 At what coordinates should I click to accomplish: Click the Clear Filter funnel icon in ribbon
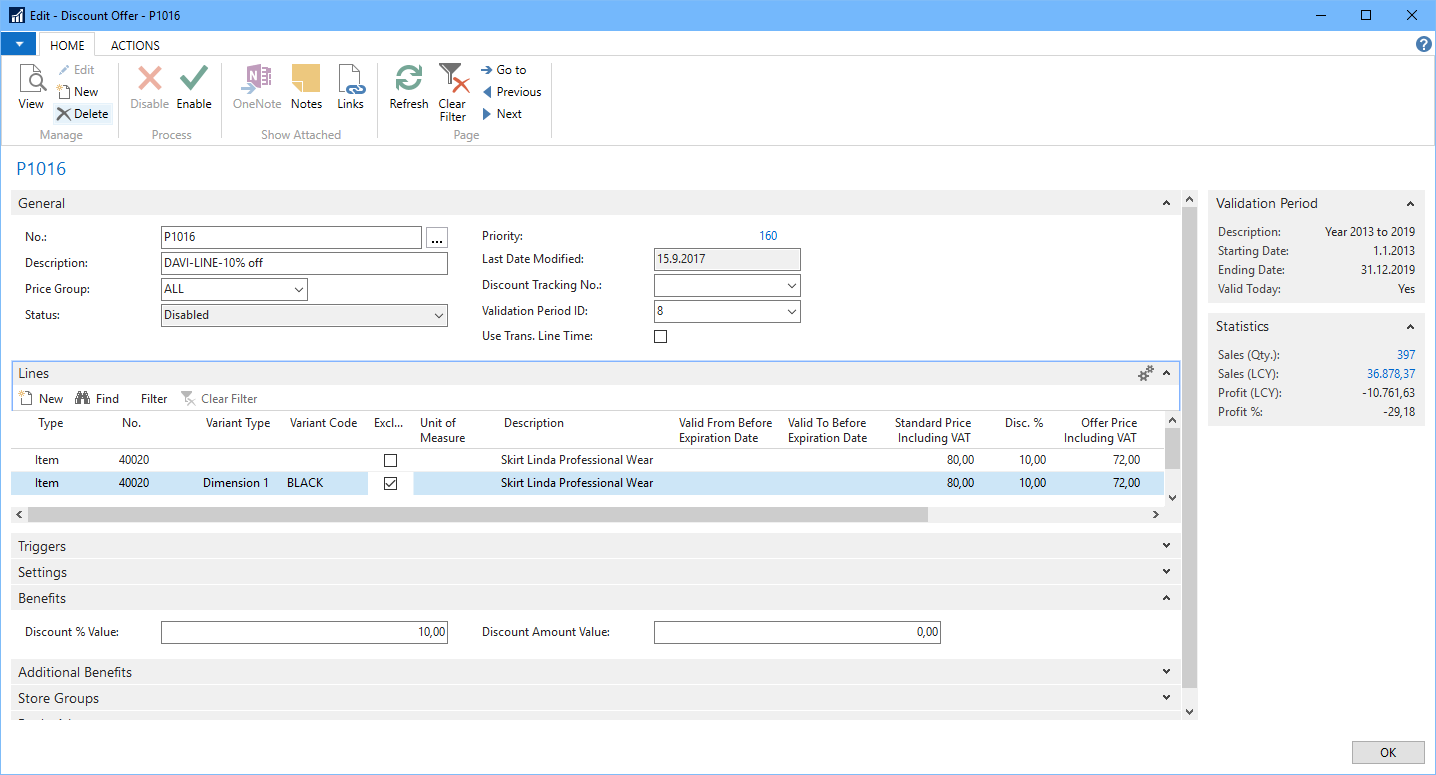(x=452, y=79)
